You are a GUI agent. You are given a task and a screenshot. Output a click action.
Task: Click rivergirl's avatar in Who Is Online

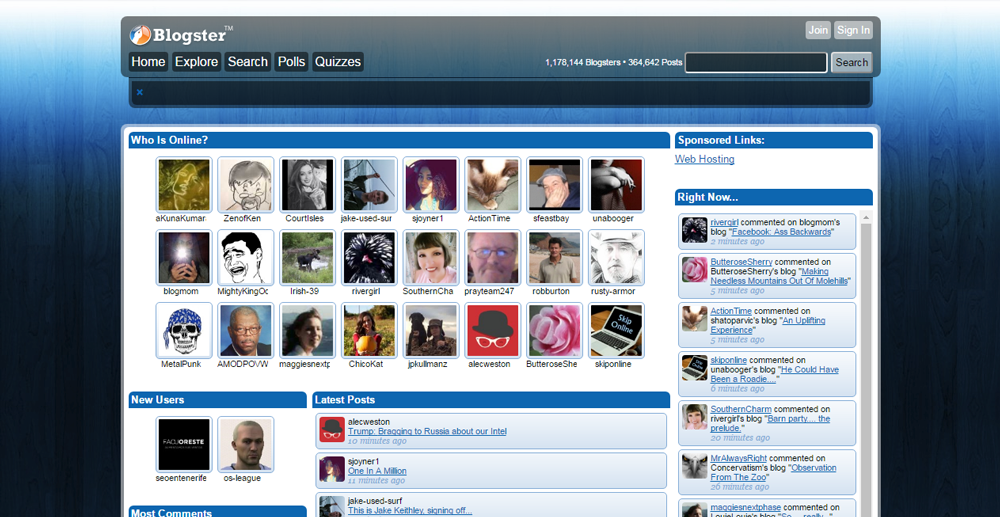tap(369, 258)
